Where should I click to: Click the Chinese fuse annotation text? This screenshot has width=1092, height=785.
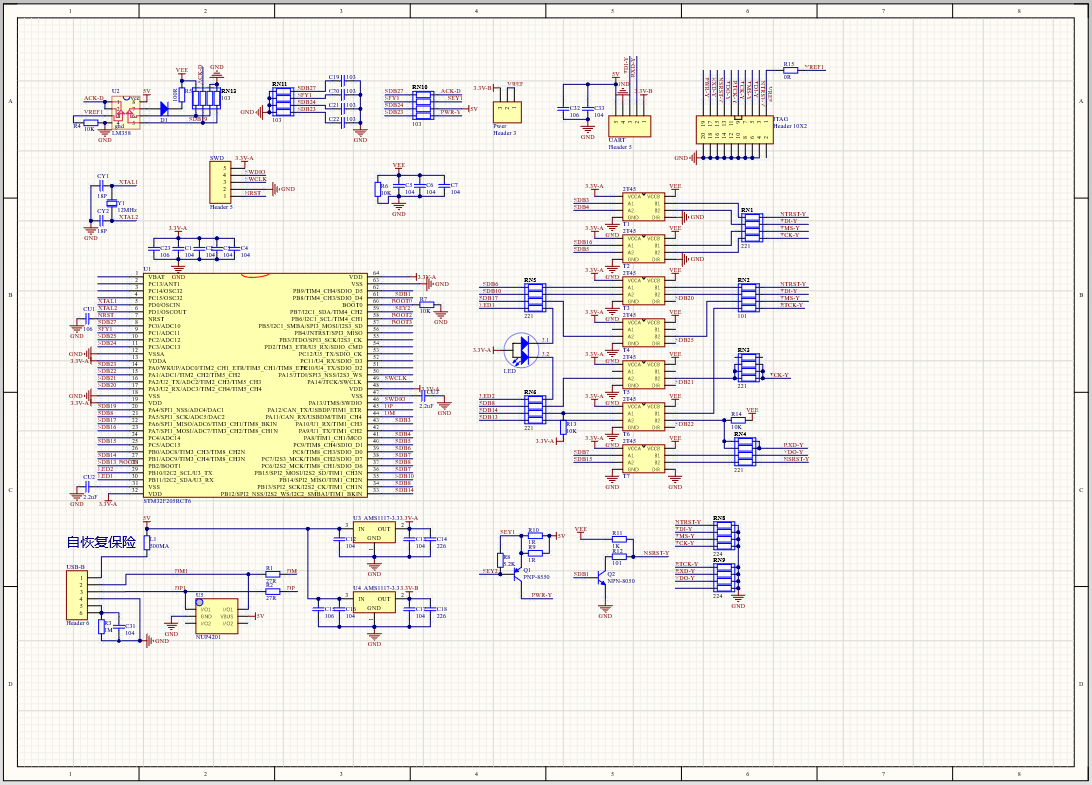(101, 542)
